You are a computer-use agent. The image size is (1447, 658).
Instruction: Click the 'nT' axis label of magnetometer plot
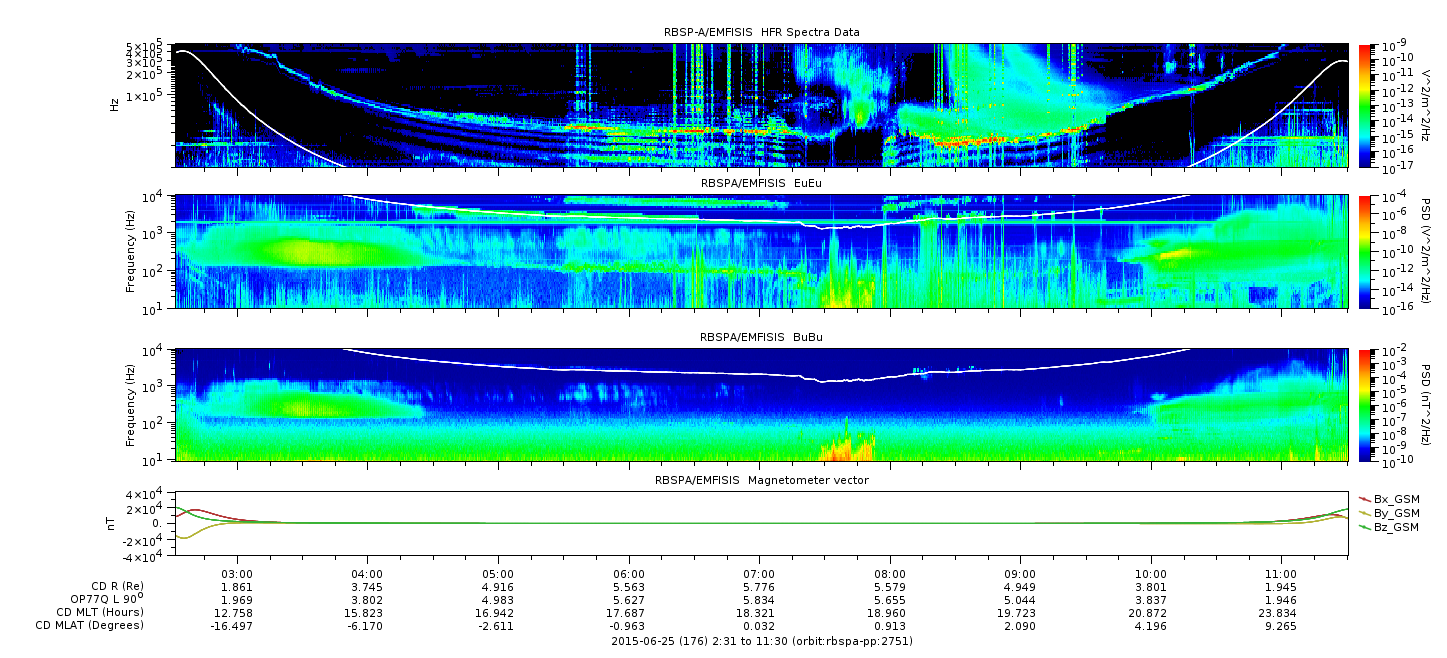pos(113,523)
